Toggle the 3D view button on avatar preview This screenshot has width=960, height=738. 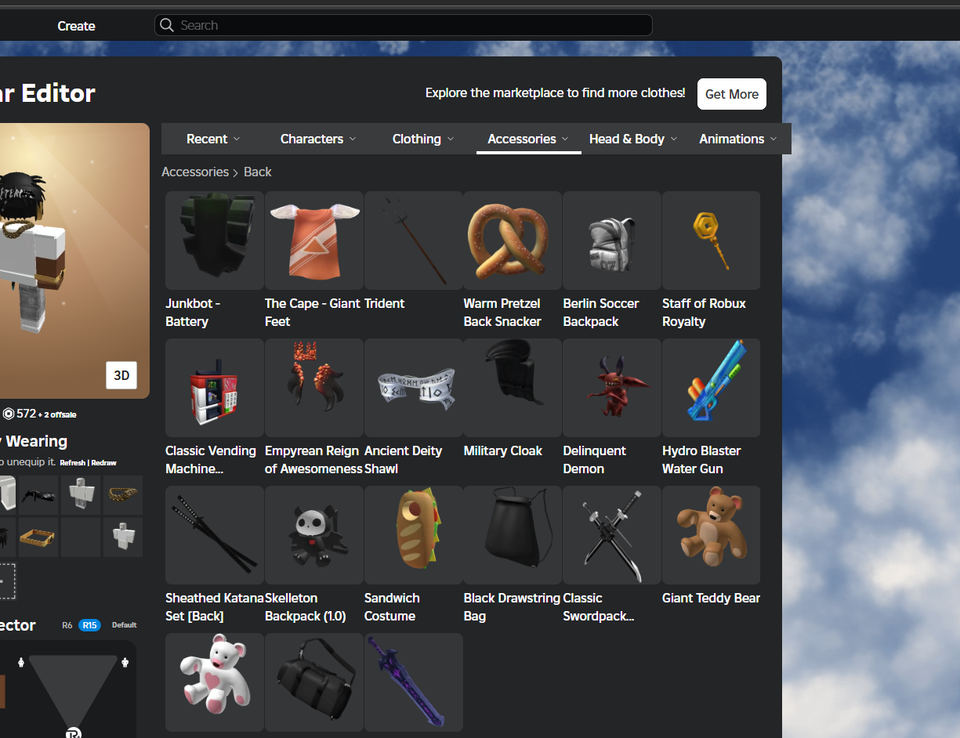(x=121, y=375)
